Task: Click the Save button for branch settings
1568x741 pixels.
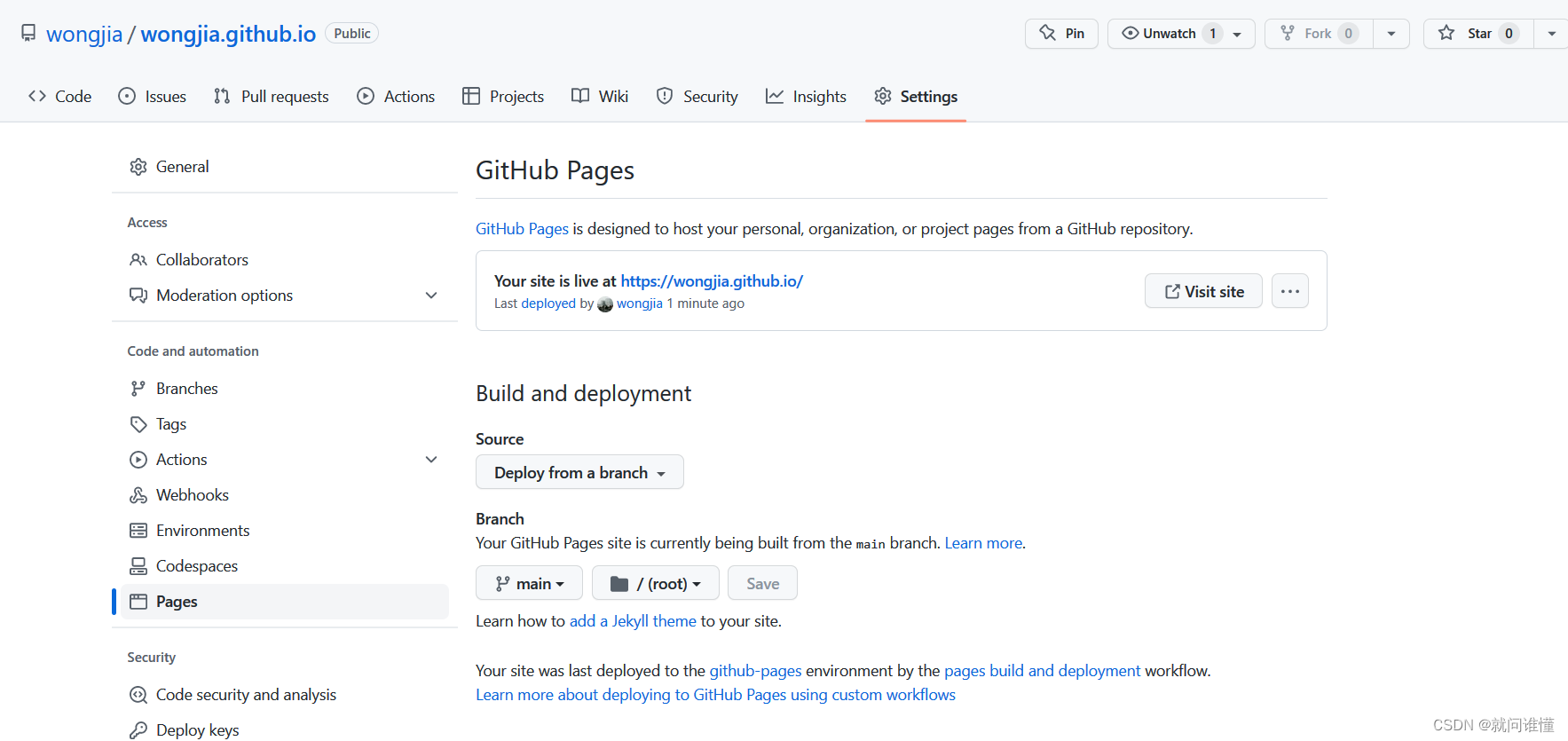Action: (x=762, y=583)
